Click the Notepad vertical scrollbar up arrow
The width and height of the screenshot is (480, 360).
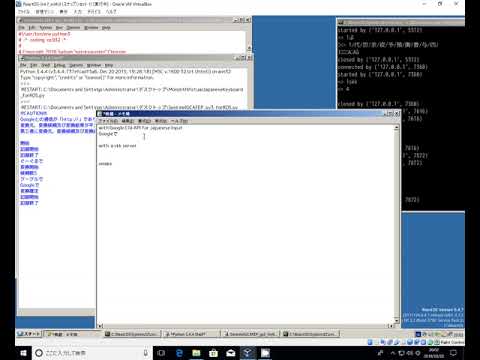point(396,128)
